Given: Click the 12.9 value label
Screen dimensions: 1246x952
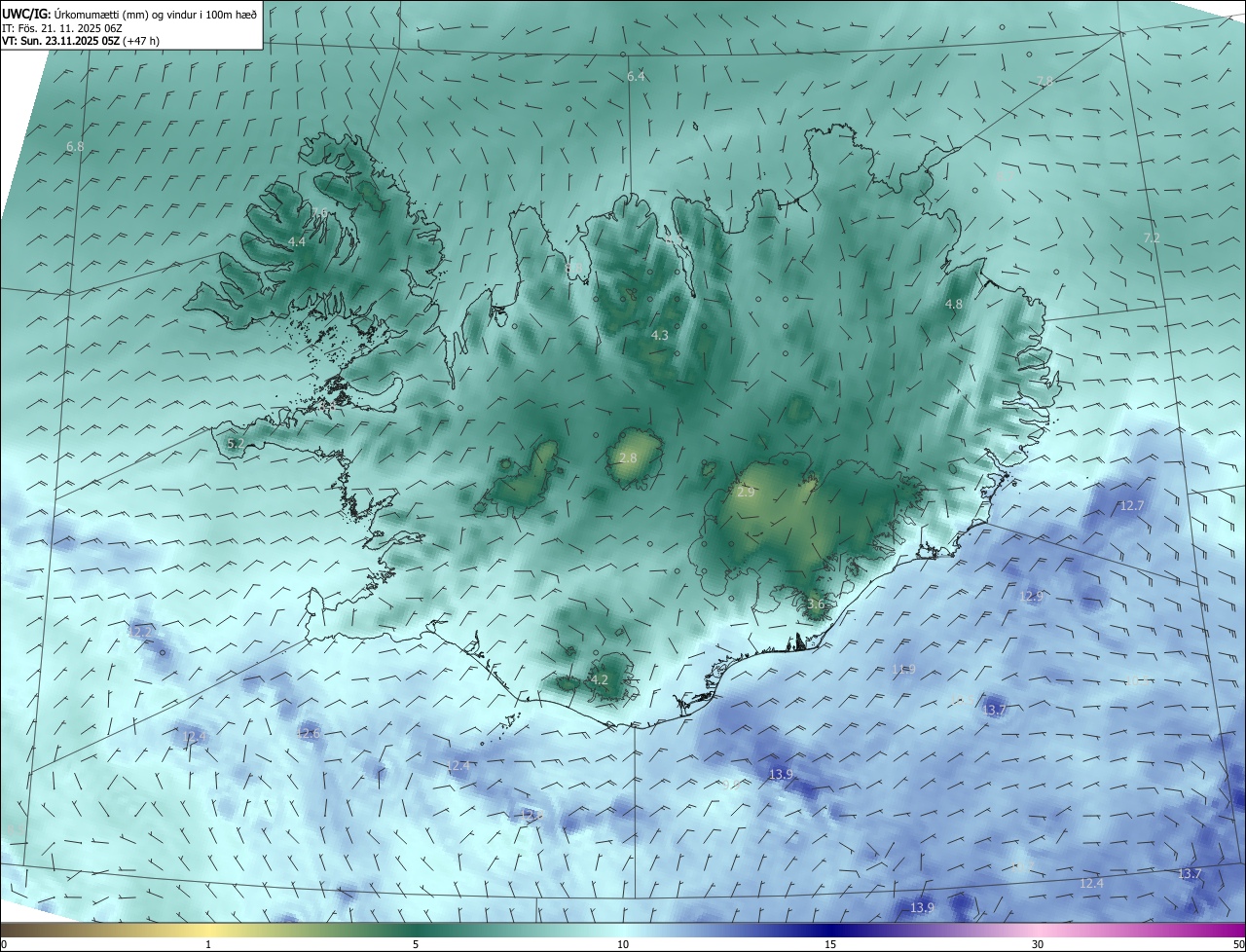Looking at the screenshot, I should (x=1031, y=596).
